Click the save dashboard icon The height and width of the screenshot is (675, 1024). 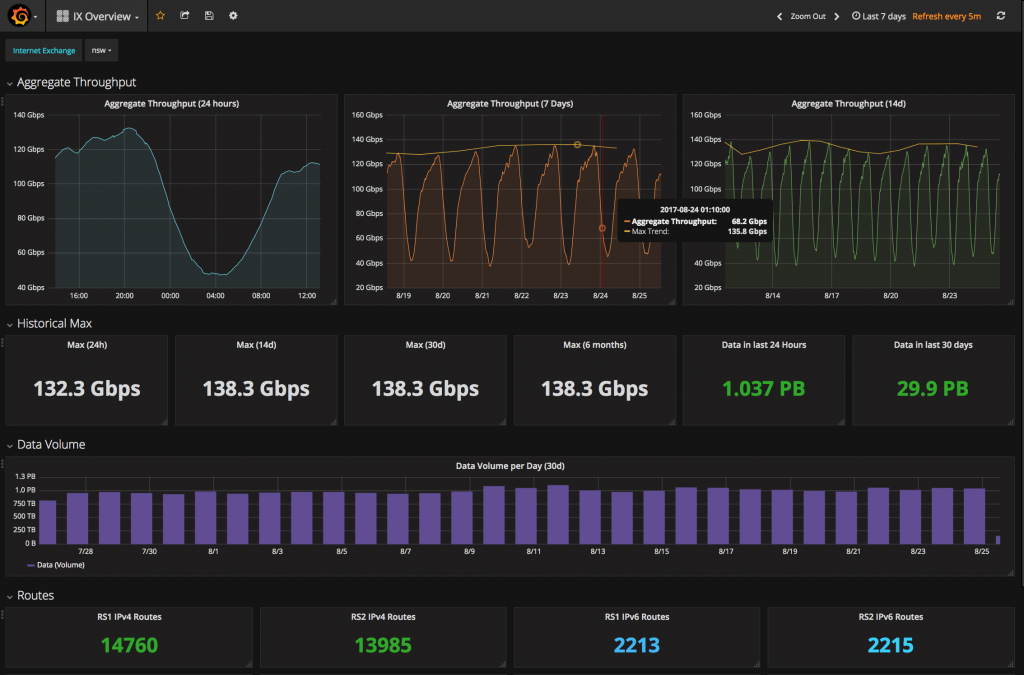208,16
